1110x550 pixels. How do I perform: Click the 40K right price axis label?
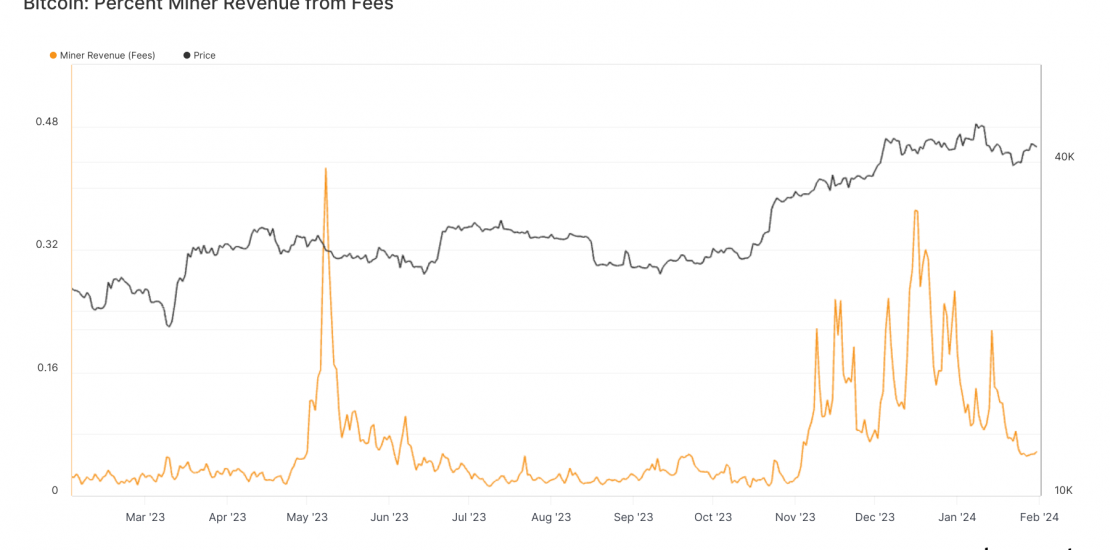1064,157
